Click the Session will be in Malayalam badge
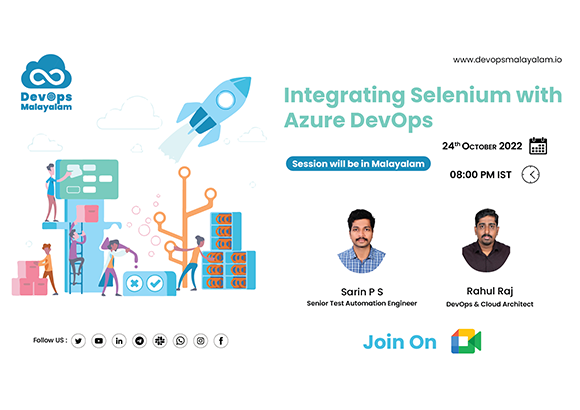Viewport: 580px width, 410px height. tap(358, 164)
